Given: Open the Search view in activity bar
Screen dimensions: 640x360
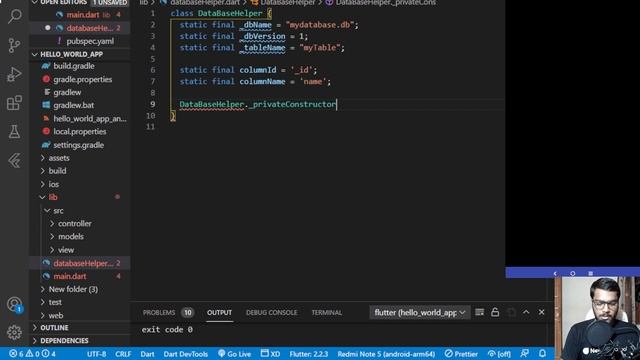Looking at the screenshot, I should [15, 16].
